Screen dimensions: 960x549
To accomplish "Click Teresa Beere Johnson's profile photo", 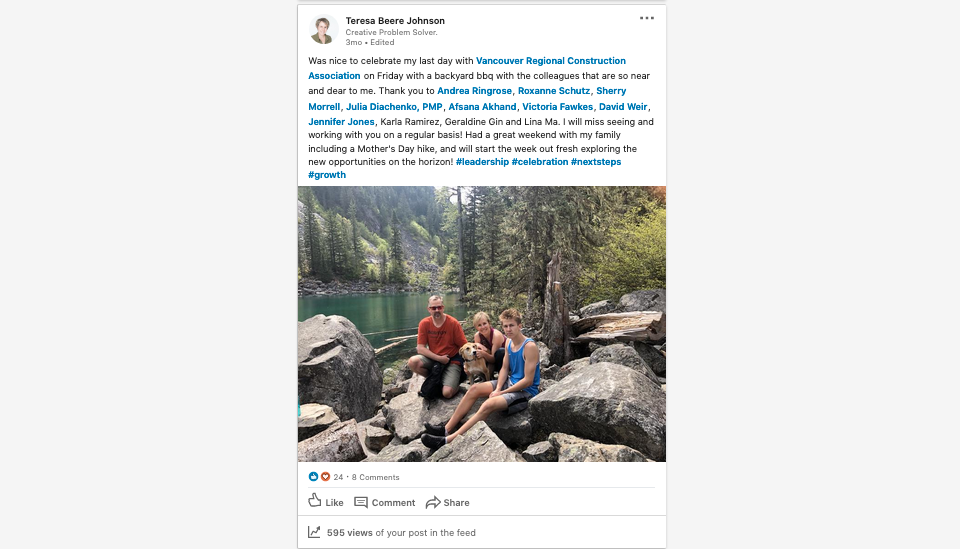I will (x=322, y=30).
